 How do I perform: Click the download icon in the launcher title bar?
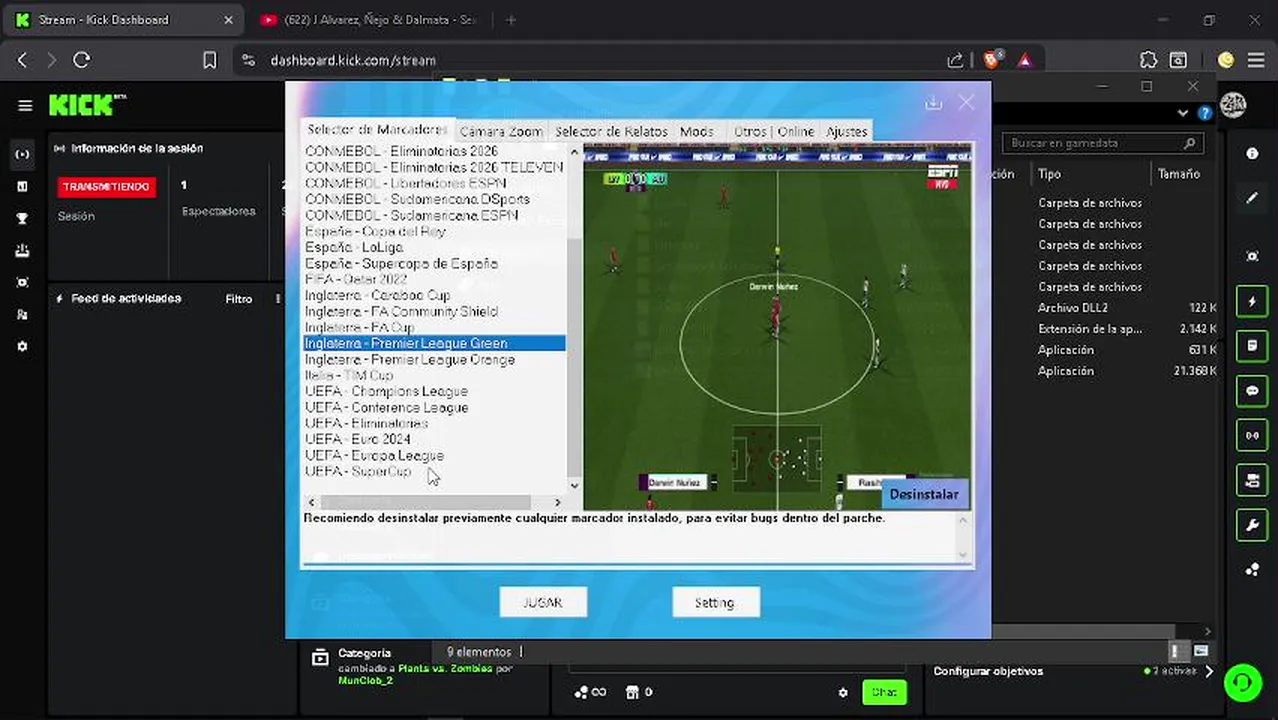(933, 102)
